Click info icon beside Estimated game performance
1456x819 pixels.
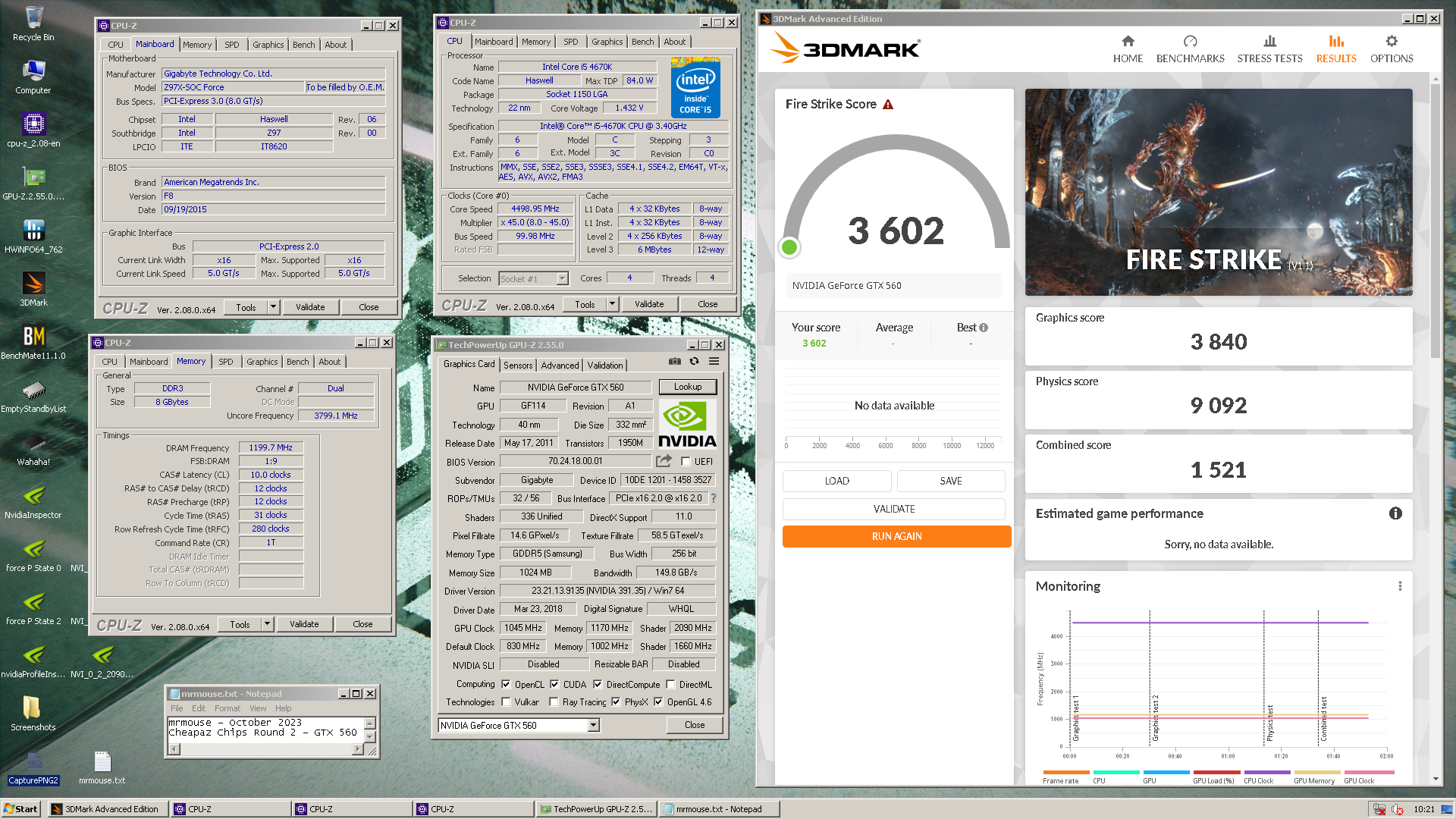pos(1395,513)
